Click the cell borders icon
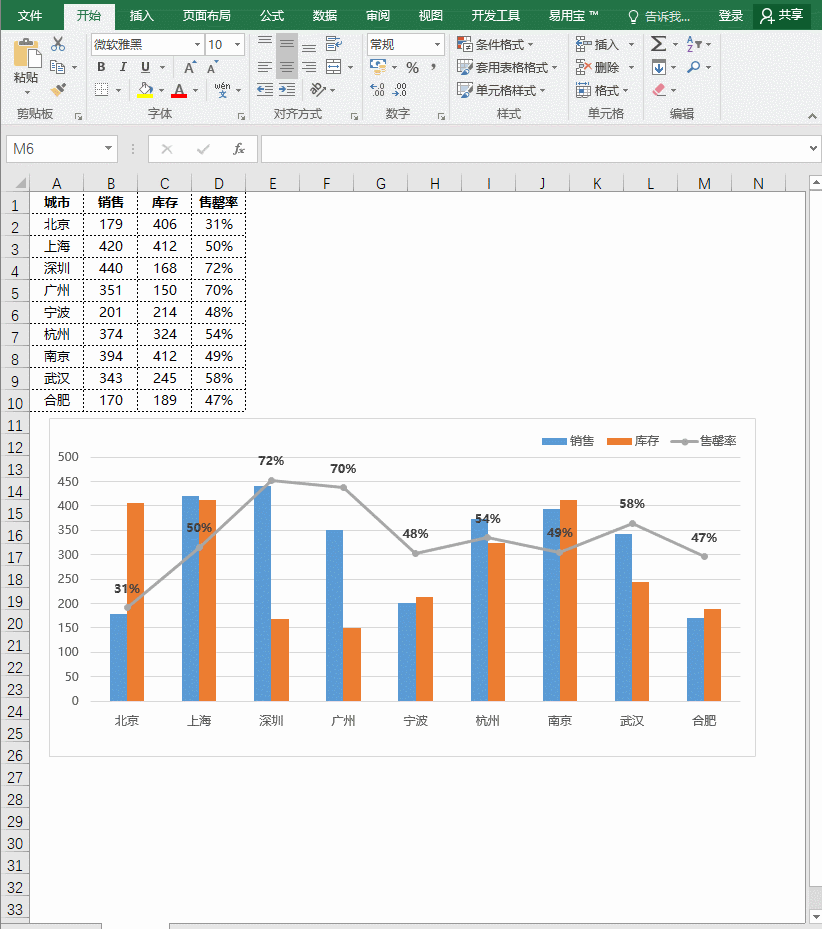Viewport: 822px width, 929px height. pos(101,90)
